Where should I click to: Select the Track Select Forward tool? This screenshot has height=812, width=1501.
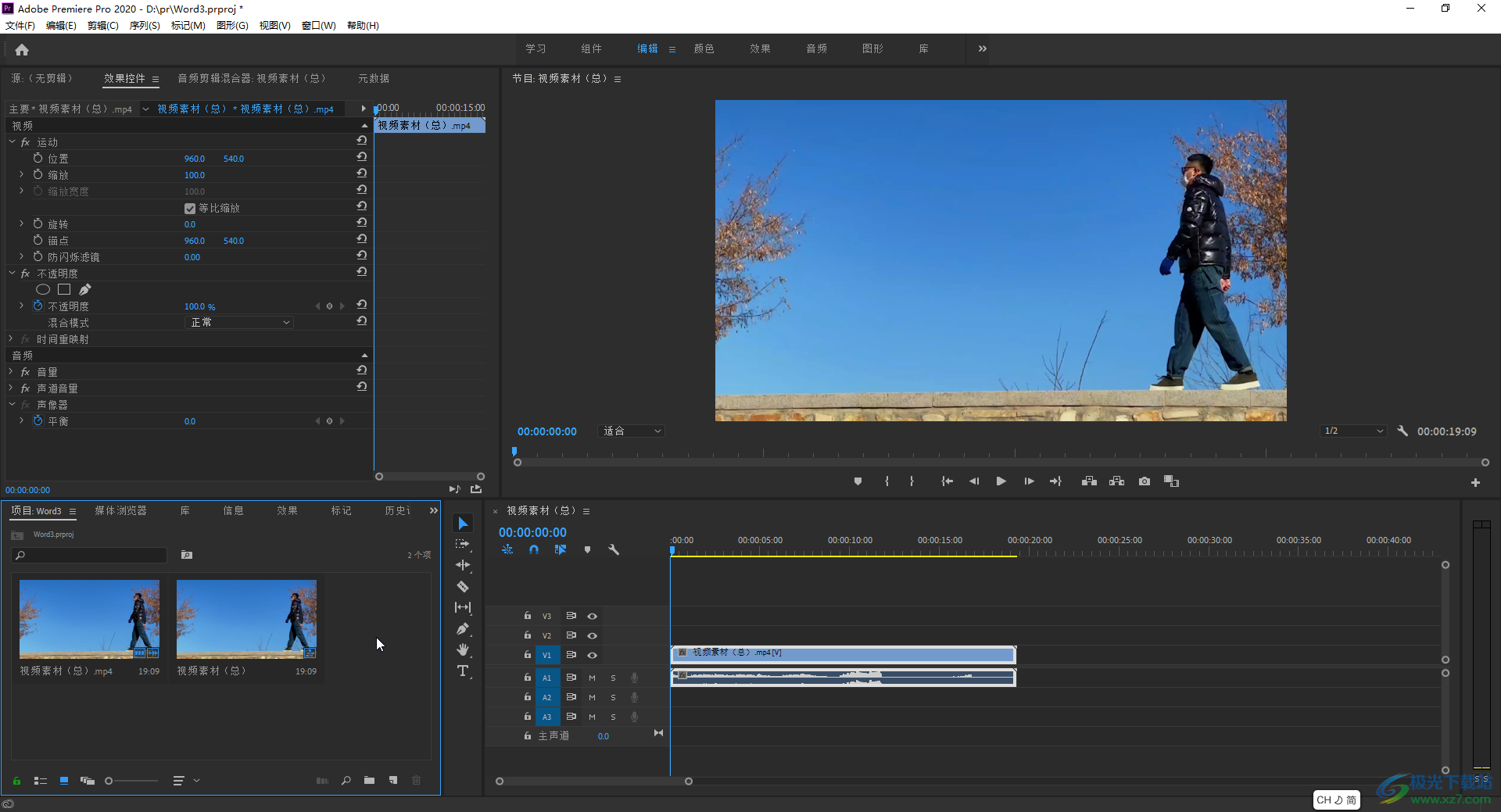(x=463, y=544)
